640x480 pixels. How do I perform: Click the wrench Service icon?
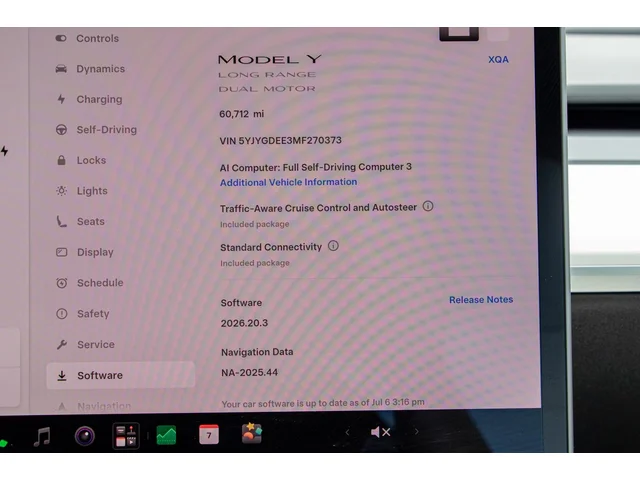(62, 344)
